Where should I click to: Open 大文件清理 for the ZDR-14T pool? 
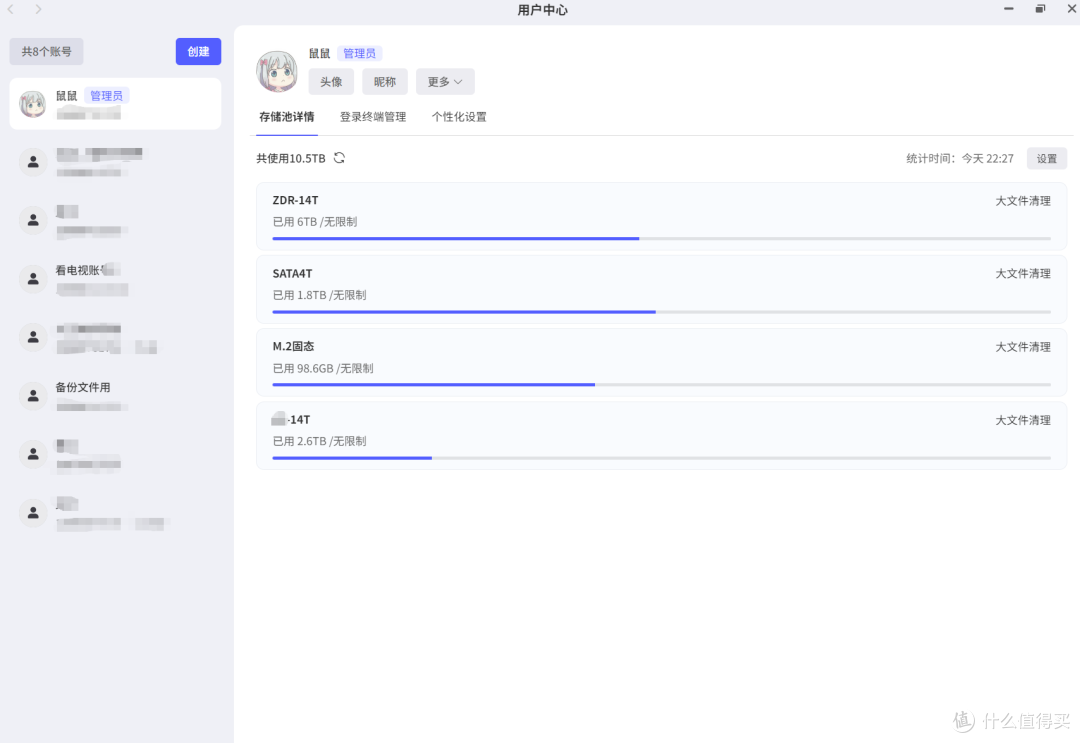click(x=1023, y=200)
